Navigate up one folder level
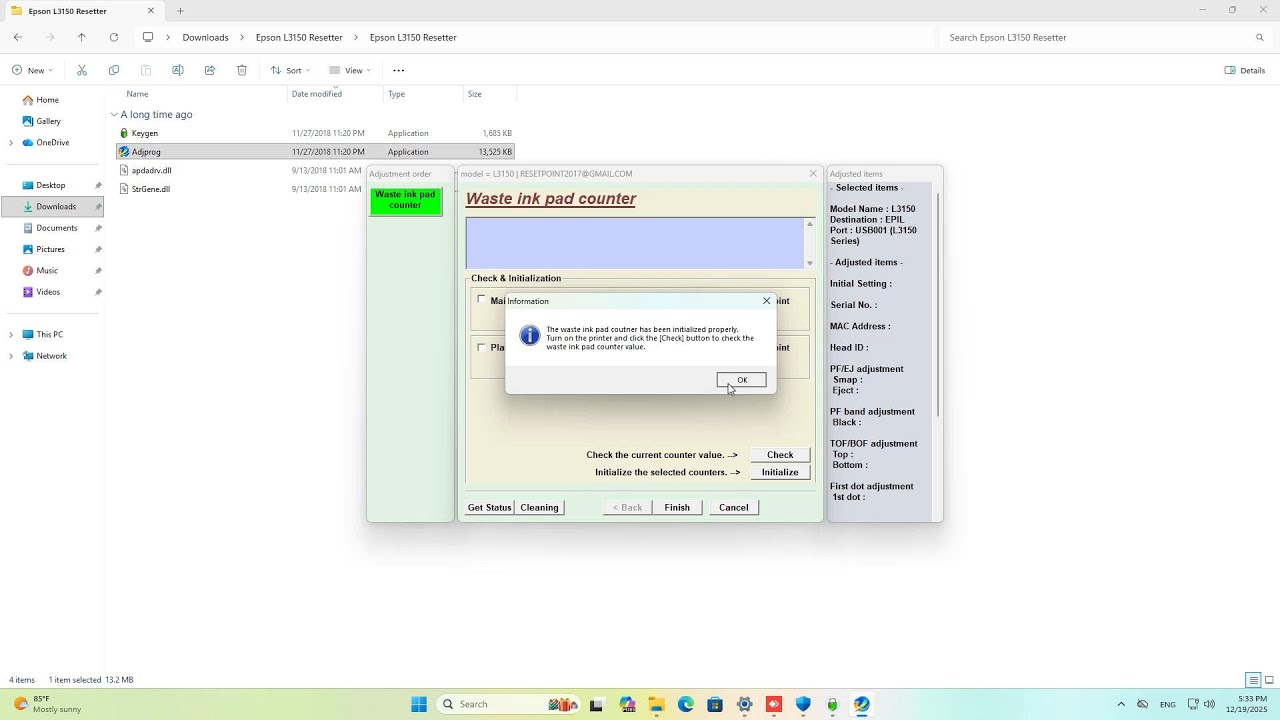The height and width of the screenshot is (720, 1280). pos(82,37)
